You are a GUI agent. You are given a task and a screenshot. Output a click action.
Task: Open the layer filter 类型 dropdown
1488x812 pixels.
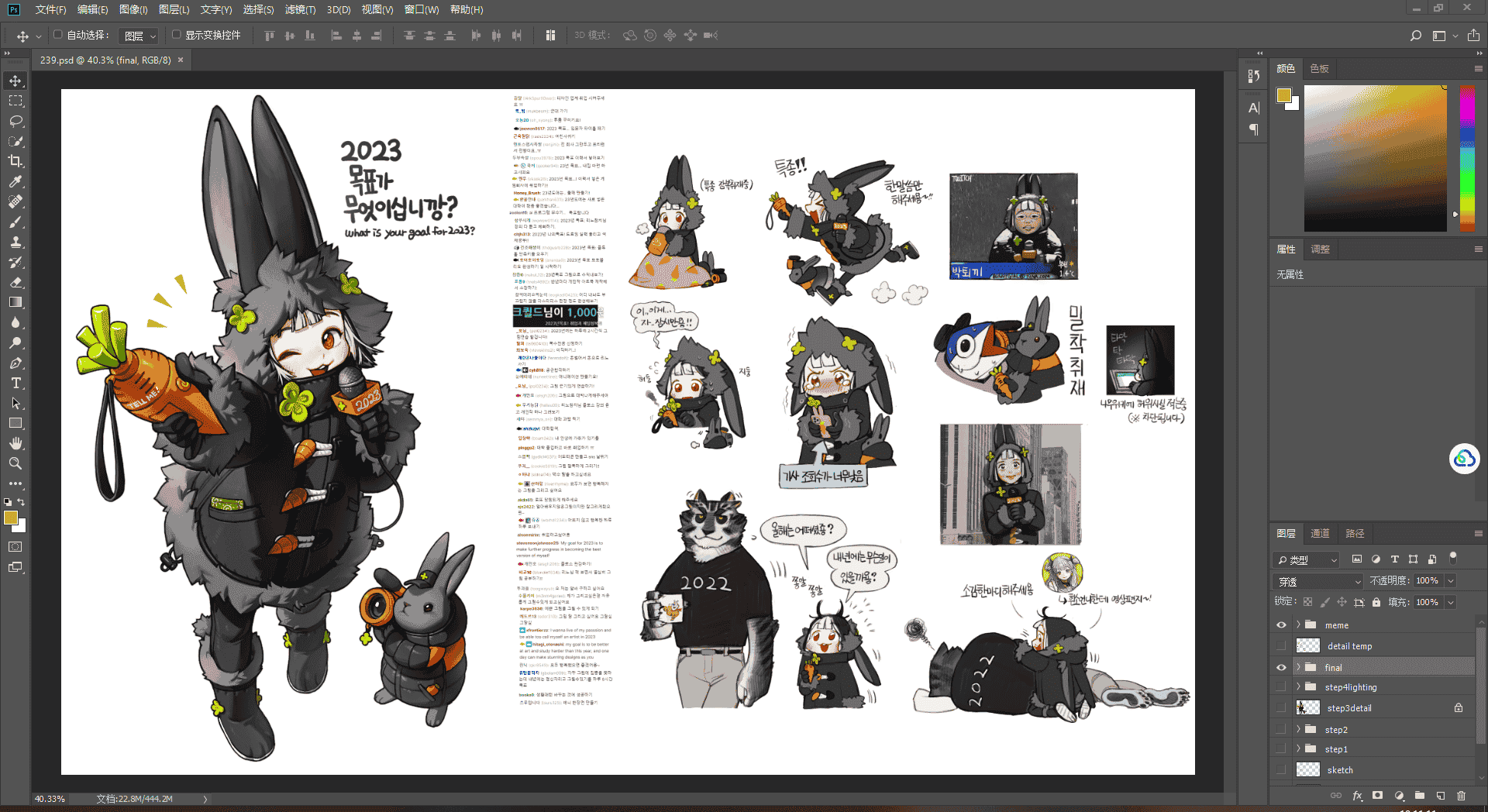pyautogui.click(x=1307, y=559)
